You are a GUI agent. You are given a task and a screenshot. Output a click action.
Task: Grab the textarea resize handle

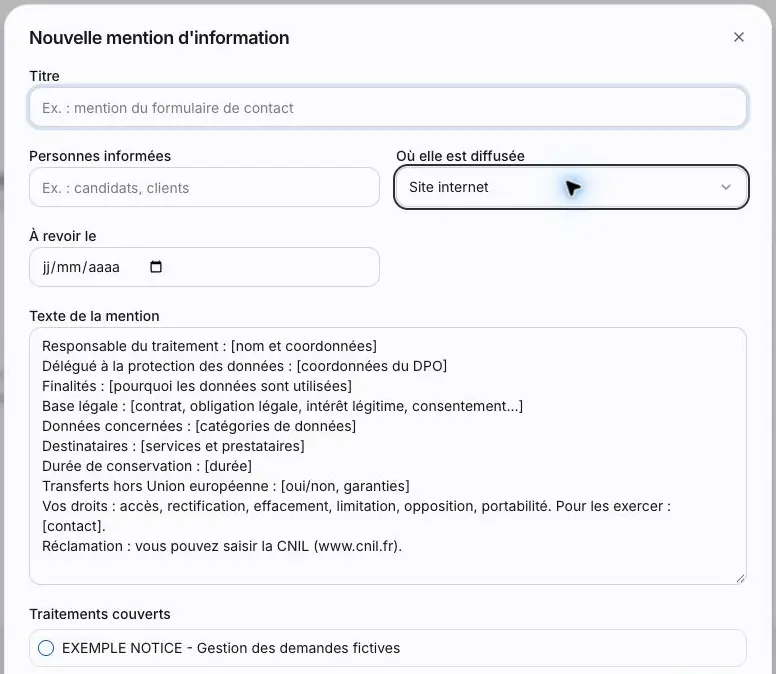pyautogui.click(x=740, y=578)
